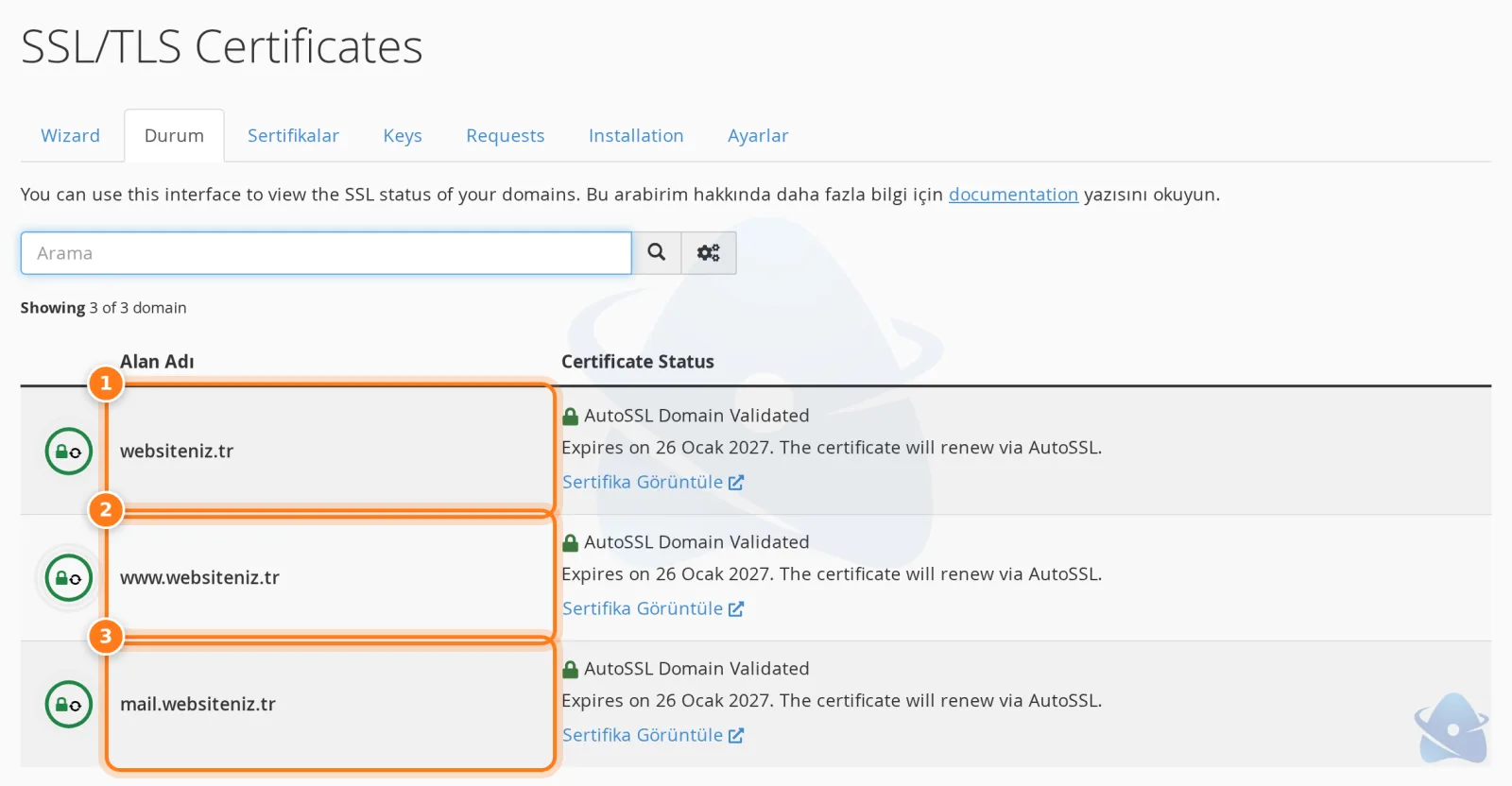Switch to the Wizard tab

click(x=70, y=136)
